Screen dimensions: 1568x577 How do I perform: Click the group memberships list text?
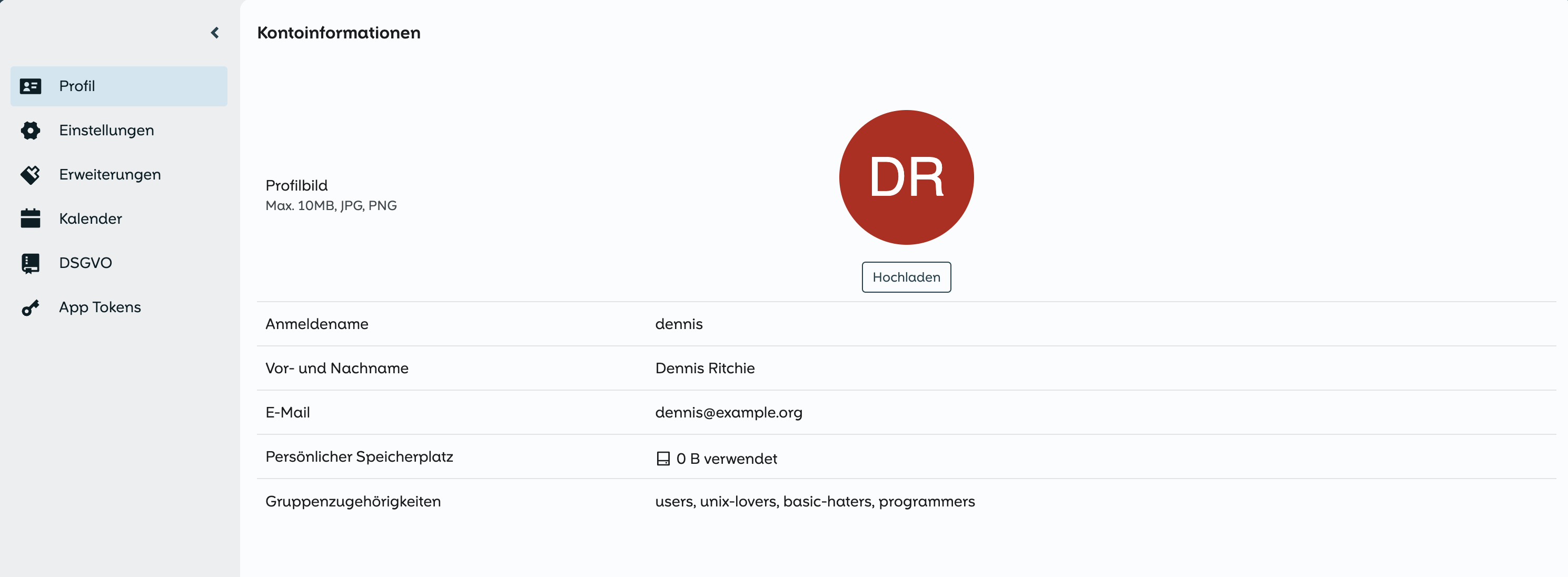[x=815, y=502]
